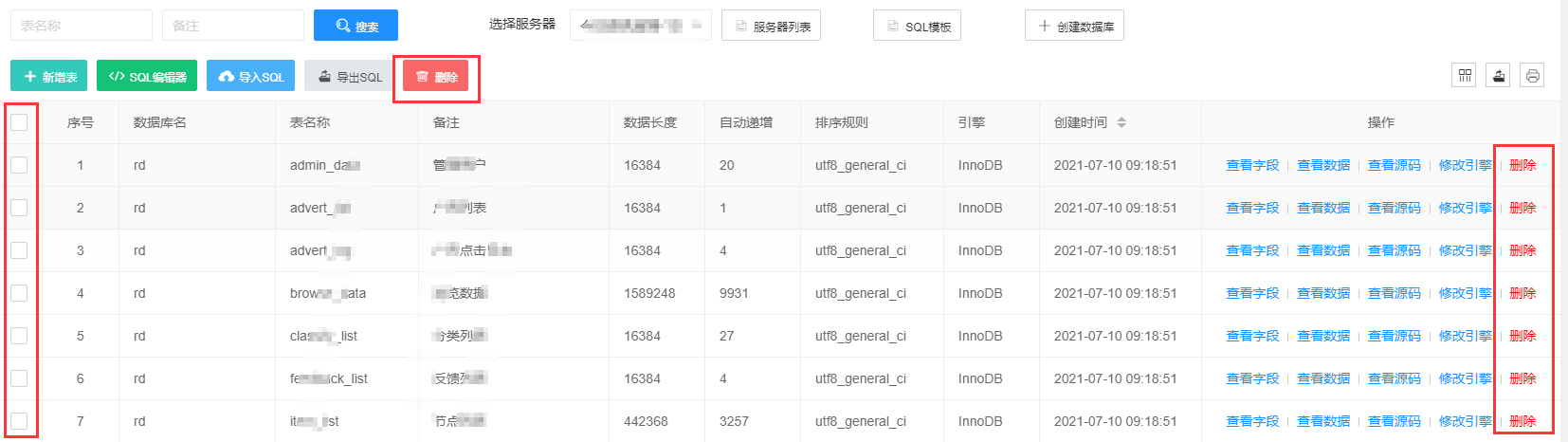Delete the row 1 table

pos(1522,165)
